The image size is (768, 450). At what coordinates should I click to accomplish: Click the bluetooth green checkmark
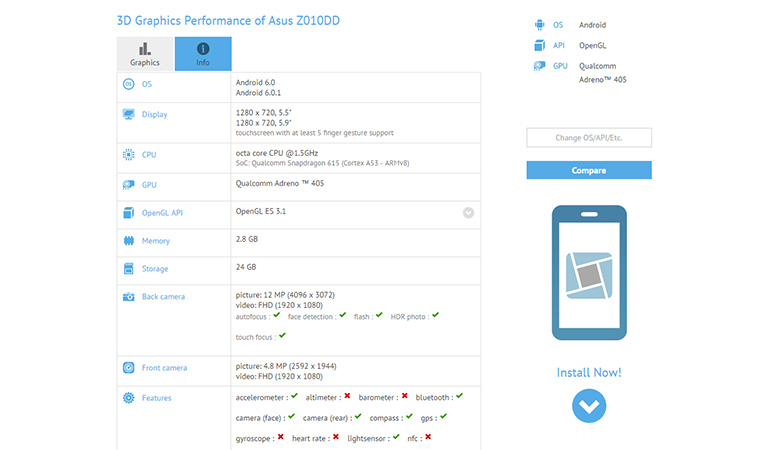pos(459,396)
